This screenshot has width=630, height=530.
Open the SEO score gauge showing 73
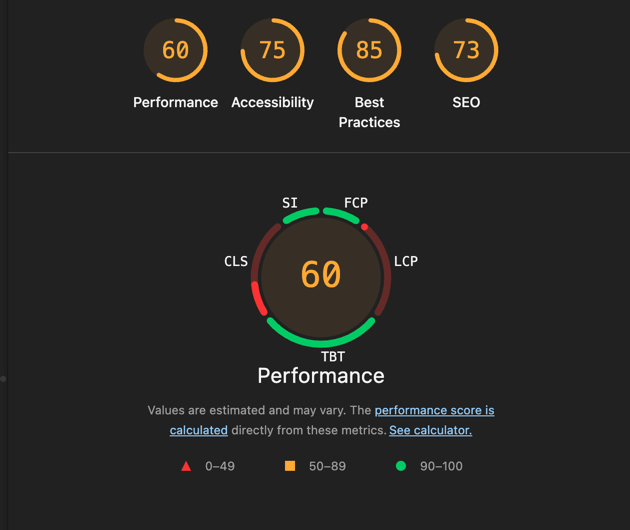pyautogui.click(x=466, y=50)
